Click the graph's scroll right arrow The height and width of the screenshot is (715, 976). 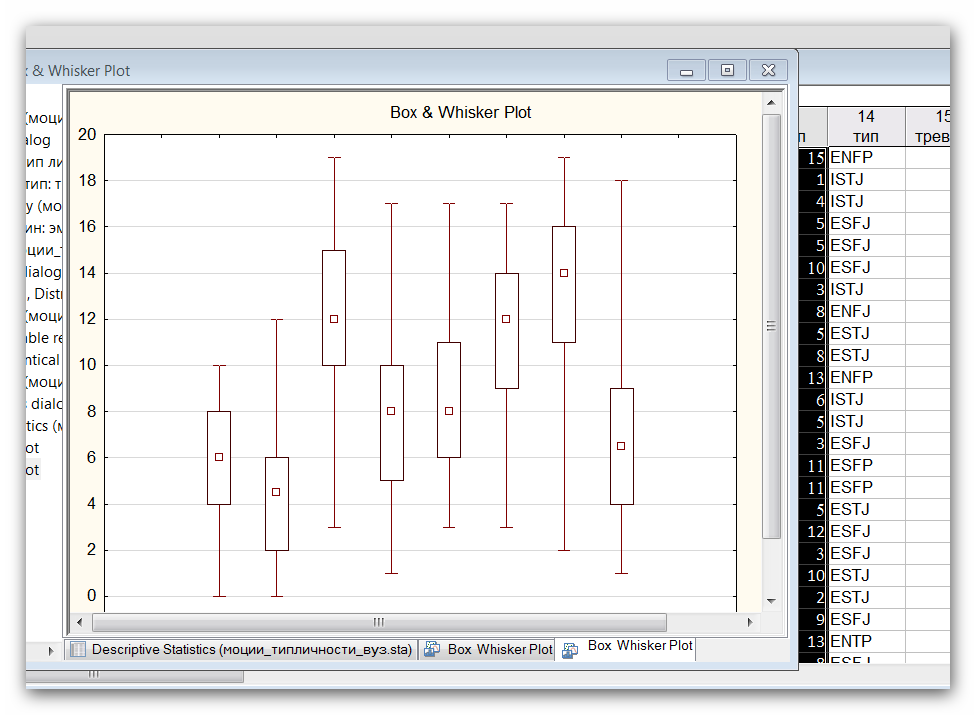750,622
